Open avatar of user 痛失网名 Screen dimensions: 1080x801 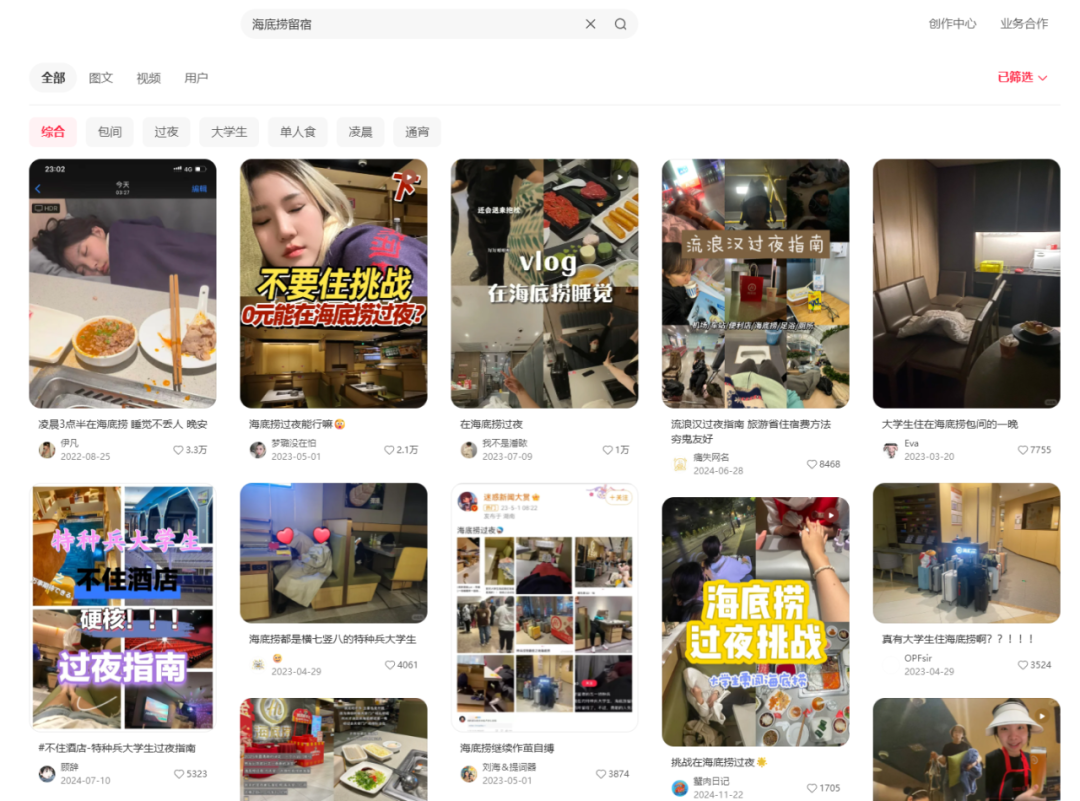point(680,464)
